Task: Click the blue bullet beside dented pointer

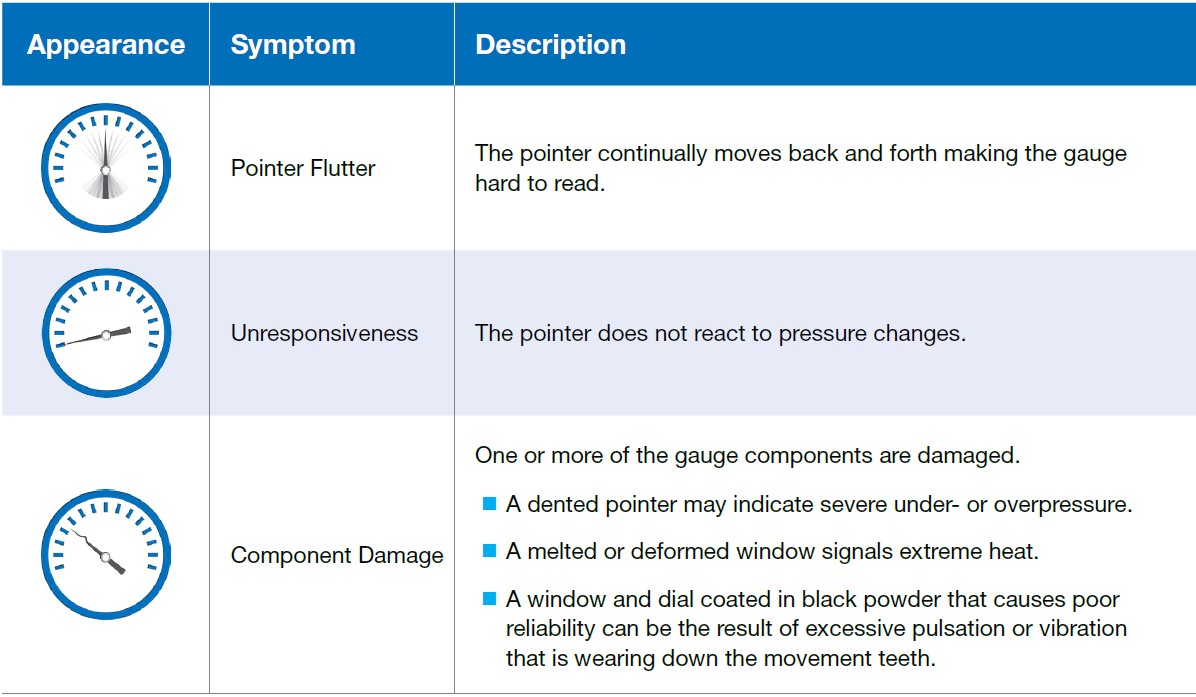Action: coord(489,504)
